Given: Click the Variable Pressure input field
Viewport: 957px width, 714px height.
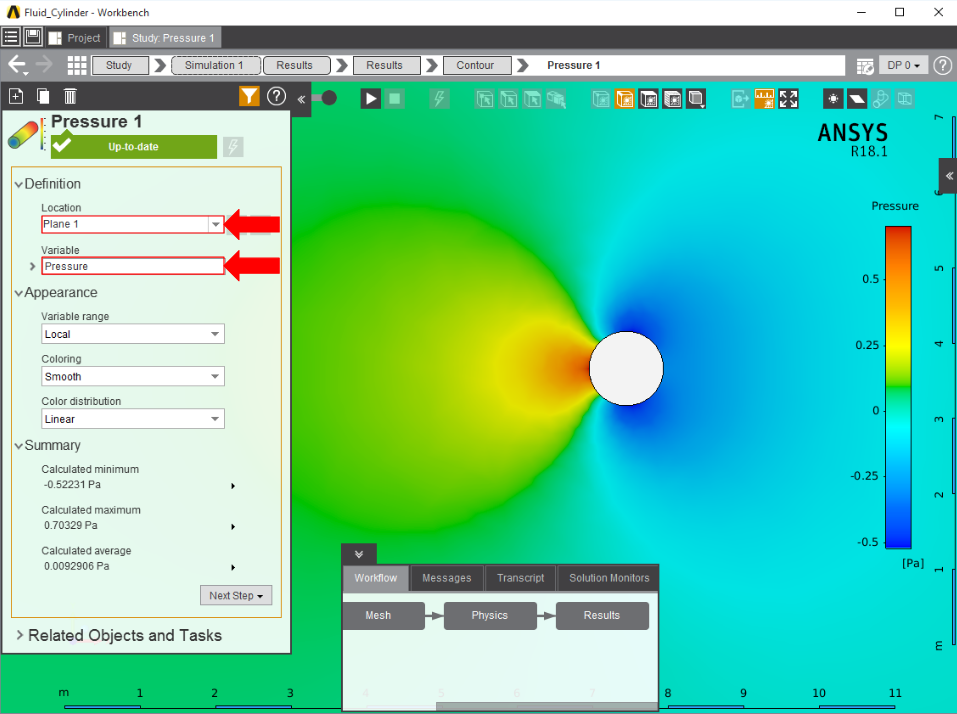Looking at the screenshot, I should coord(132,266).
